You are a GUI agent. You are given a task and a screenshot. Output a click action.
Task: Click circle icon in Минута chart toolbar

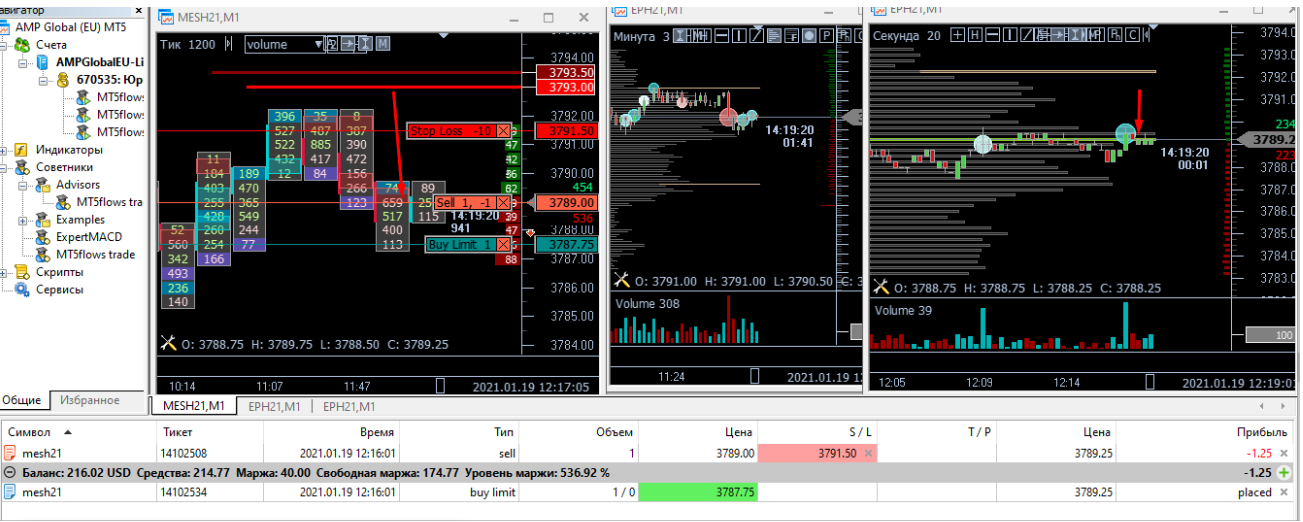pyautogui.click(x=809, y=35)
